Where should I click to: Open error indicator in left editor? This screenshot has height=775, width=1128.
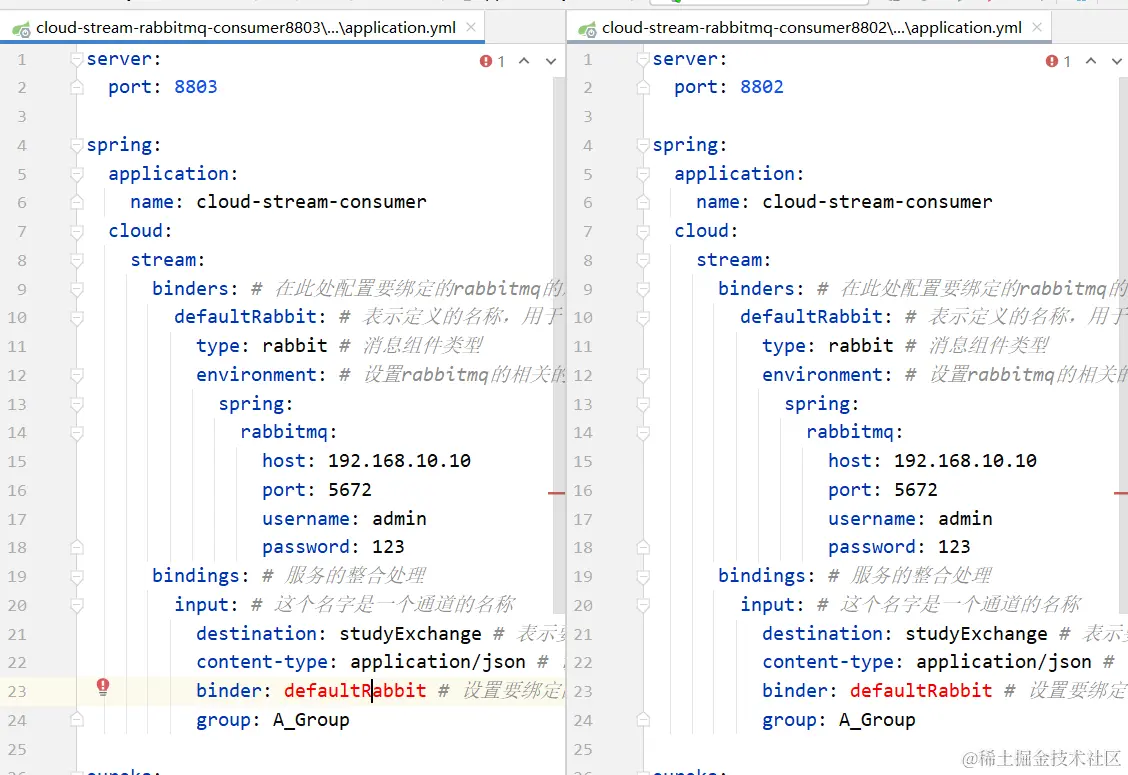click(492, 61)
